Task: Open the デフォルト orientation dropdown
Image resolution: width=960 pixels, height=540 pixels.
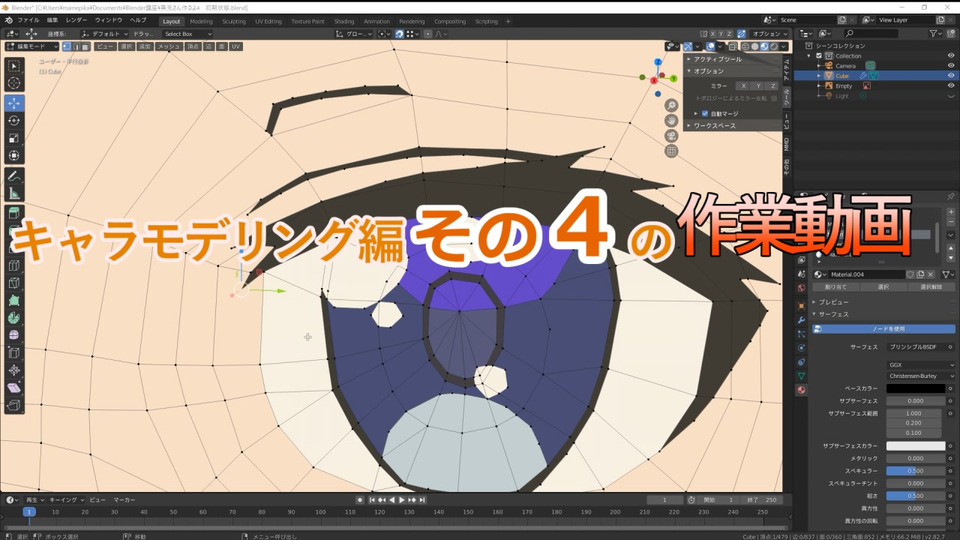Action: 105,34
